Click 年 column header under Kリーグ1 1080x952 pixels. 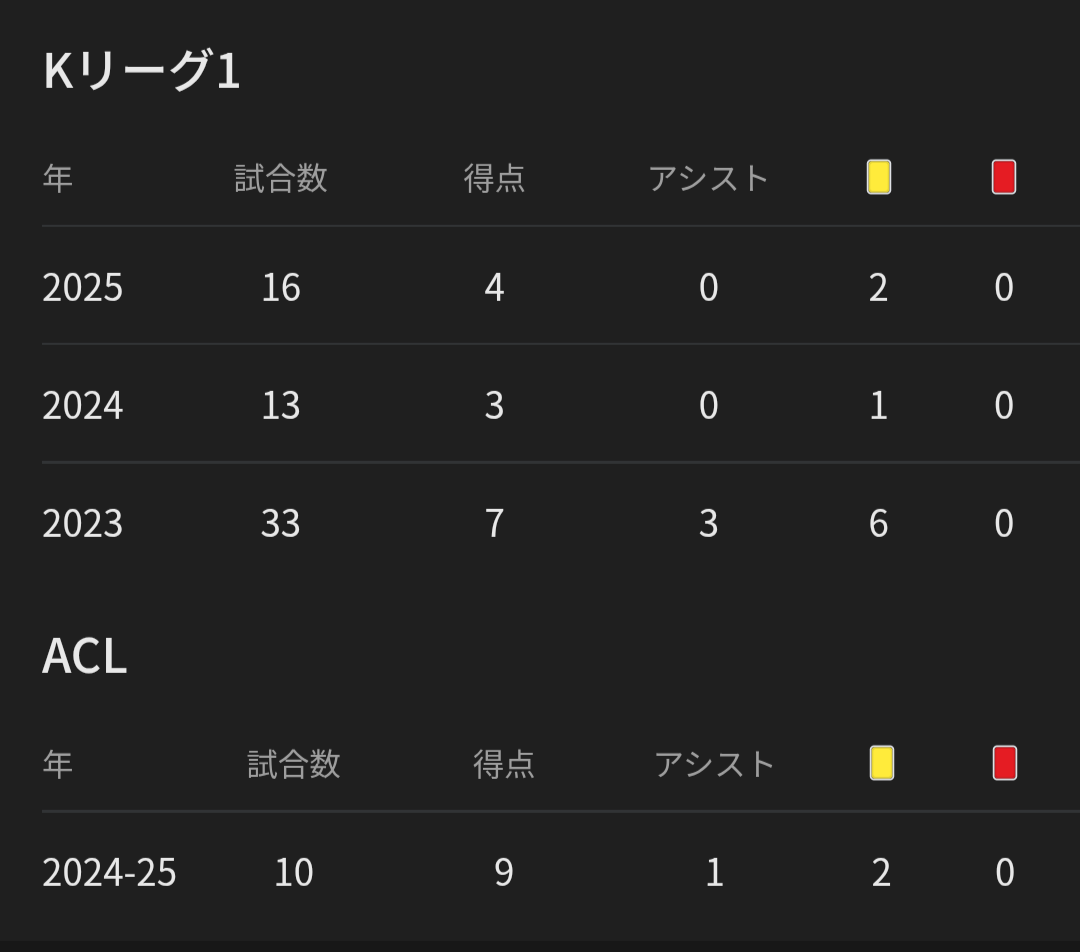pyautogui.click(x=58, y=179)
